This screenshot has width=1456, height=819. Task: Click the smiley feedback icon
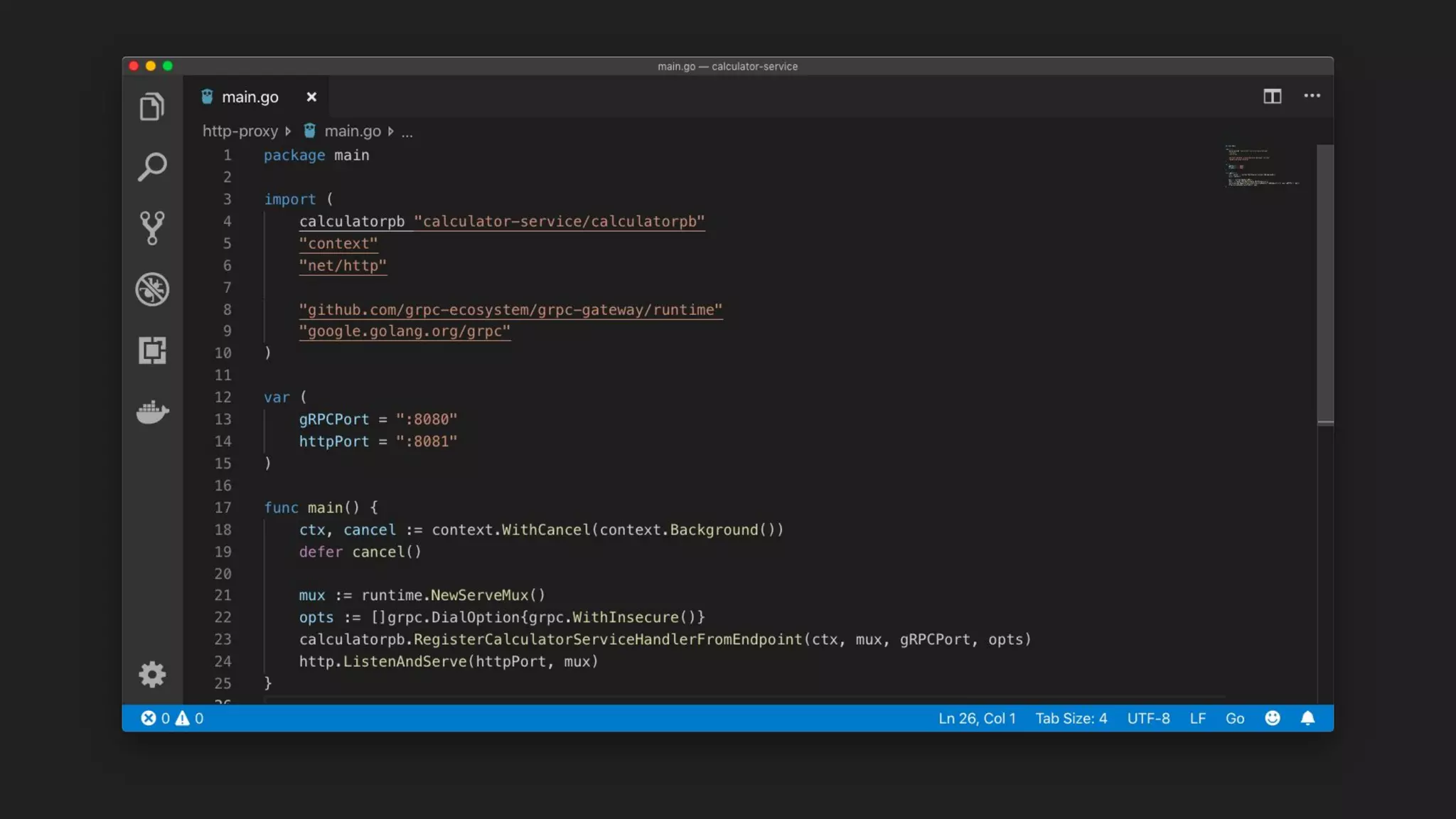(1272, 718)
